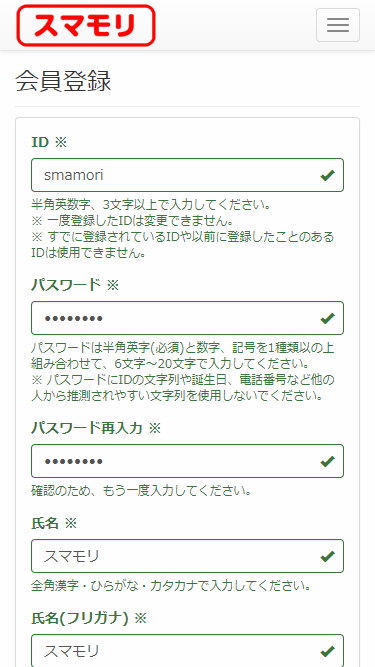The height and width of the screenshot is (667, 375).
Task: Click the checkmark in the パスワード field
Action: [x=327, y=318]
